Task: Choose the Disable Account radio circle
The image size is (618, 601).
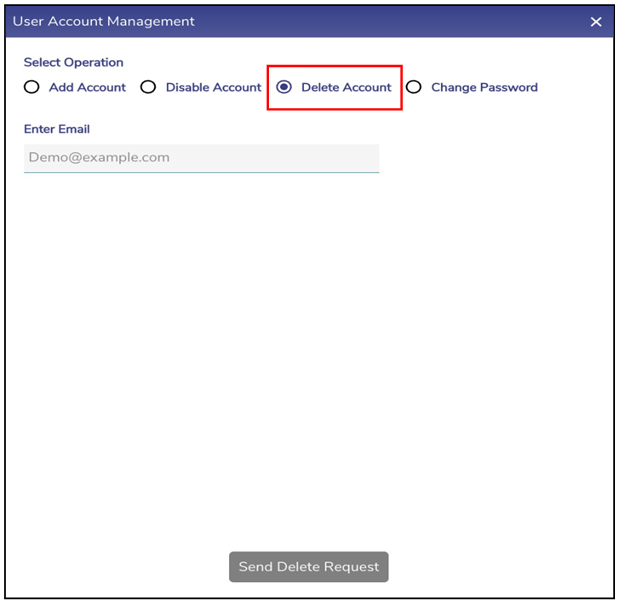Action: [x=148, y=87]
